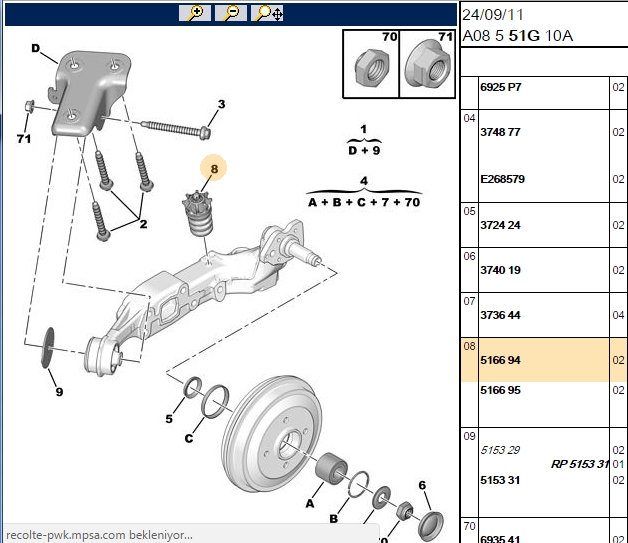Click row index 04 in parts table
The image size is (628, 543).
(x=469, y=118)
